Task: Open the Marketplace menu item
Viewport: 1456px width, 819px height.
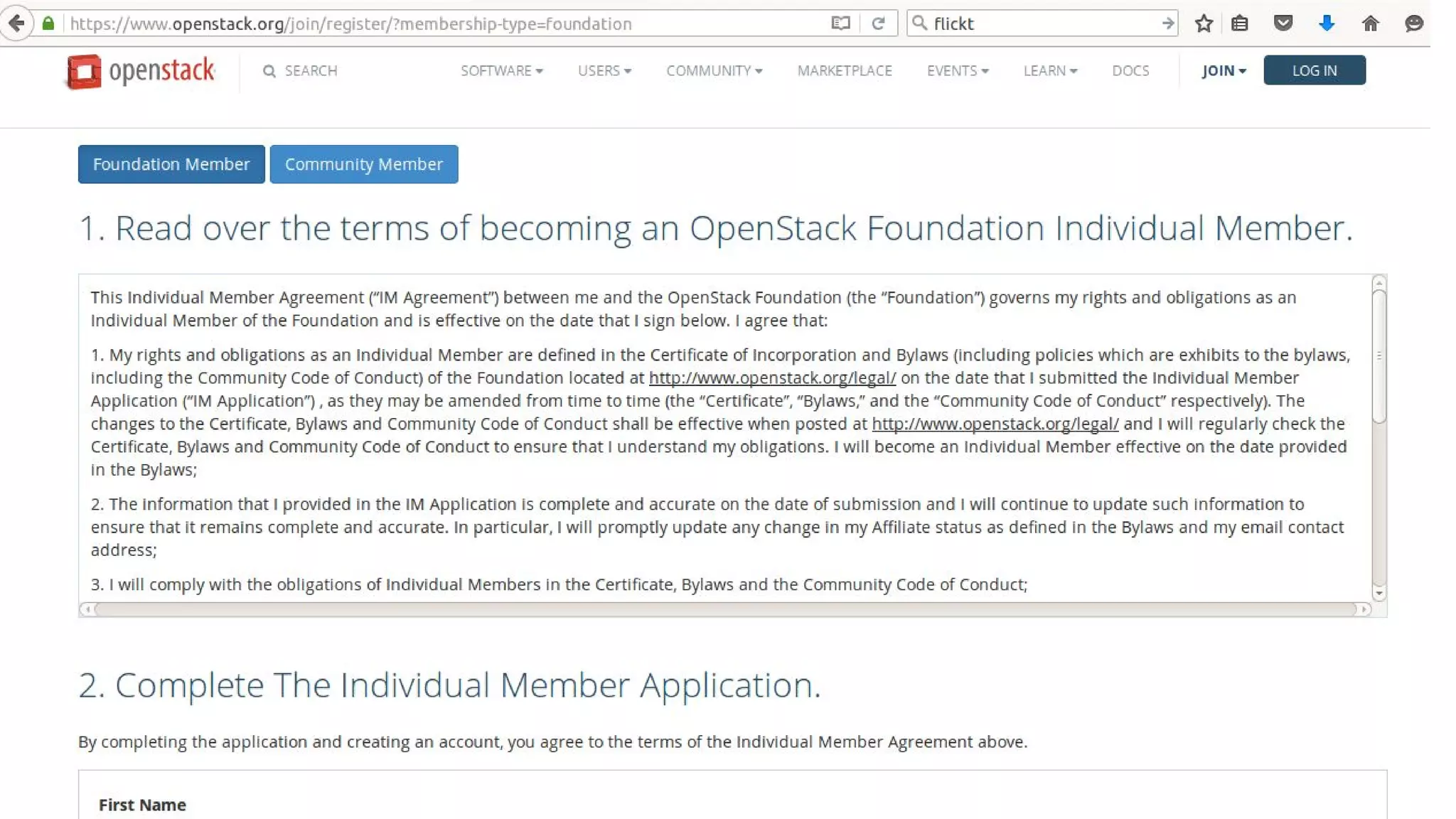Action: point(845,71)
